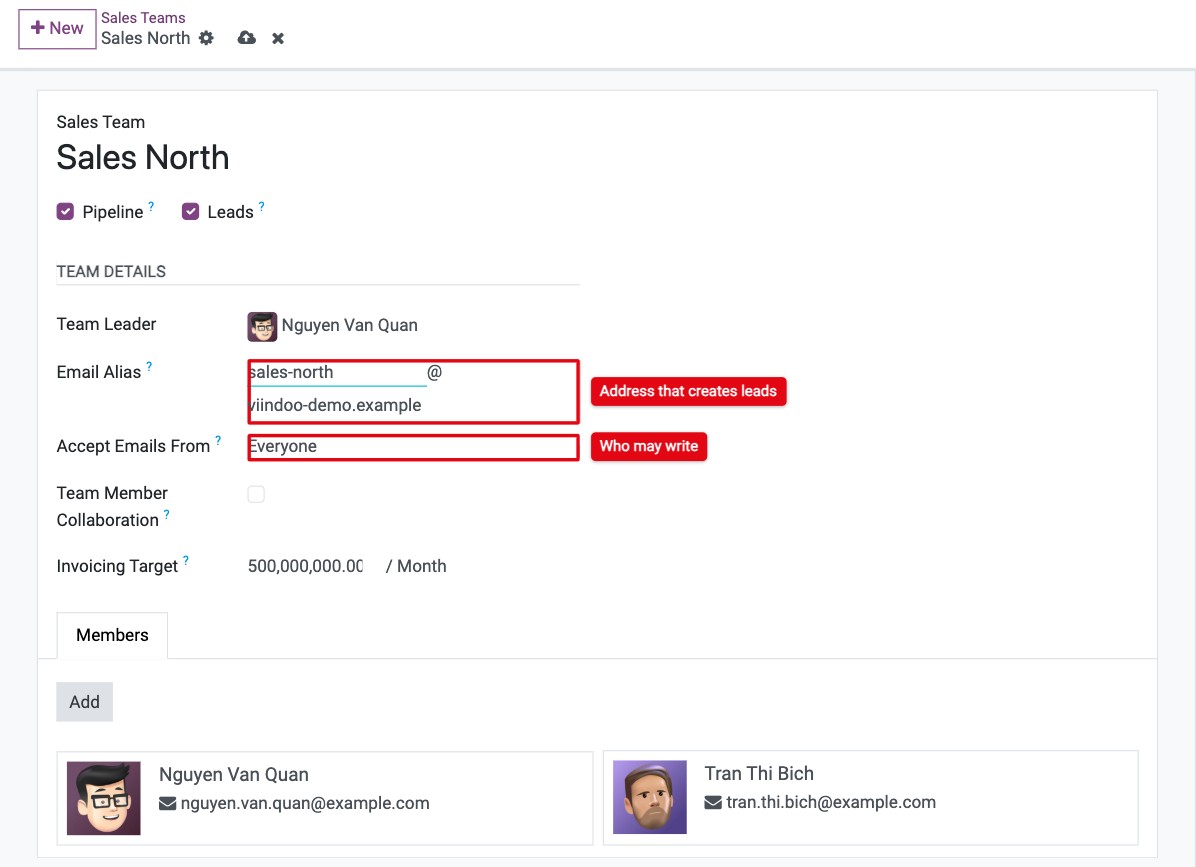Open help tooltip next to Leads

point(262,206)
